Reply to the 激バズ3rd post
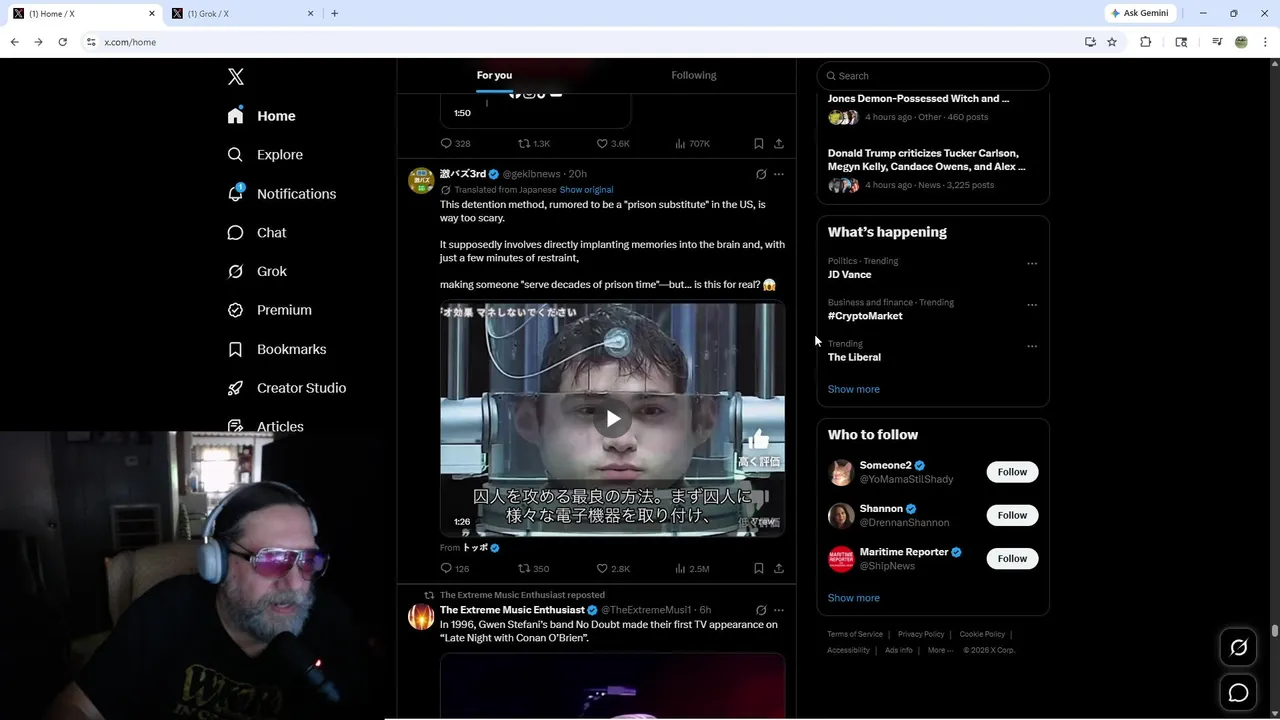 coord(455,568)
